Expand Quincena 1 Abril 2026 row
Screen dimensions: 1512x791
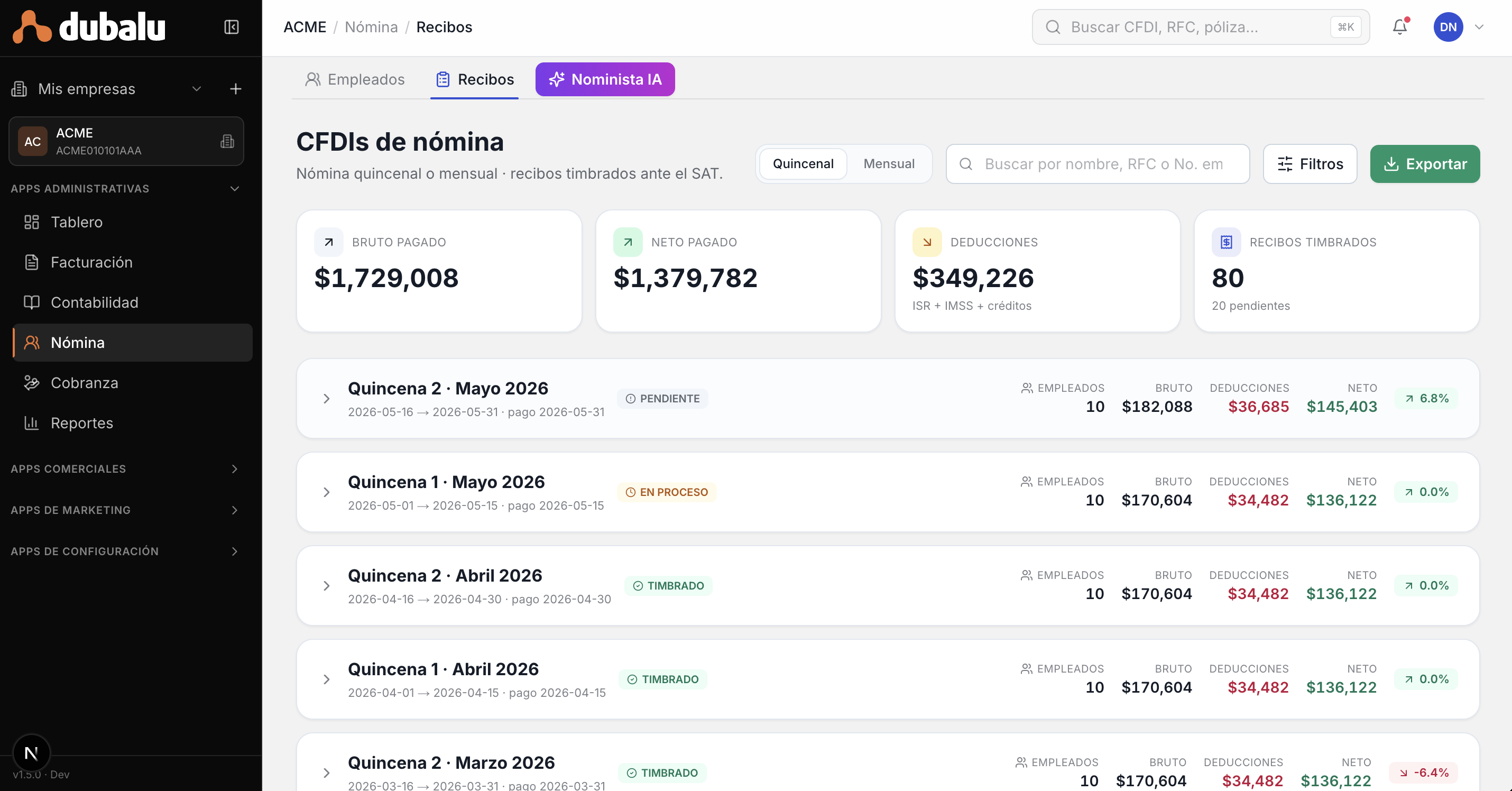pos(326,679)
